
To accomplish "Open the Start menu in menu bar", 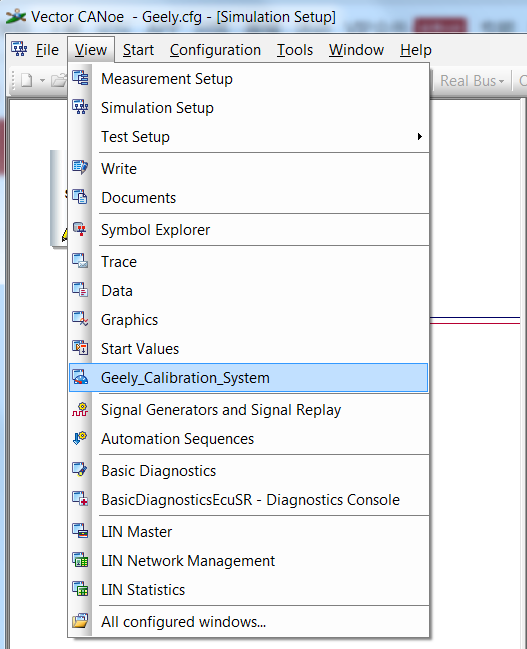I will pyautogui.click(x=138, y=50).
